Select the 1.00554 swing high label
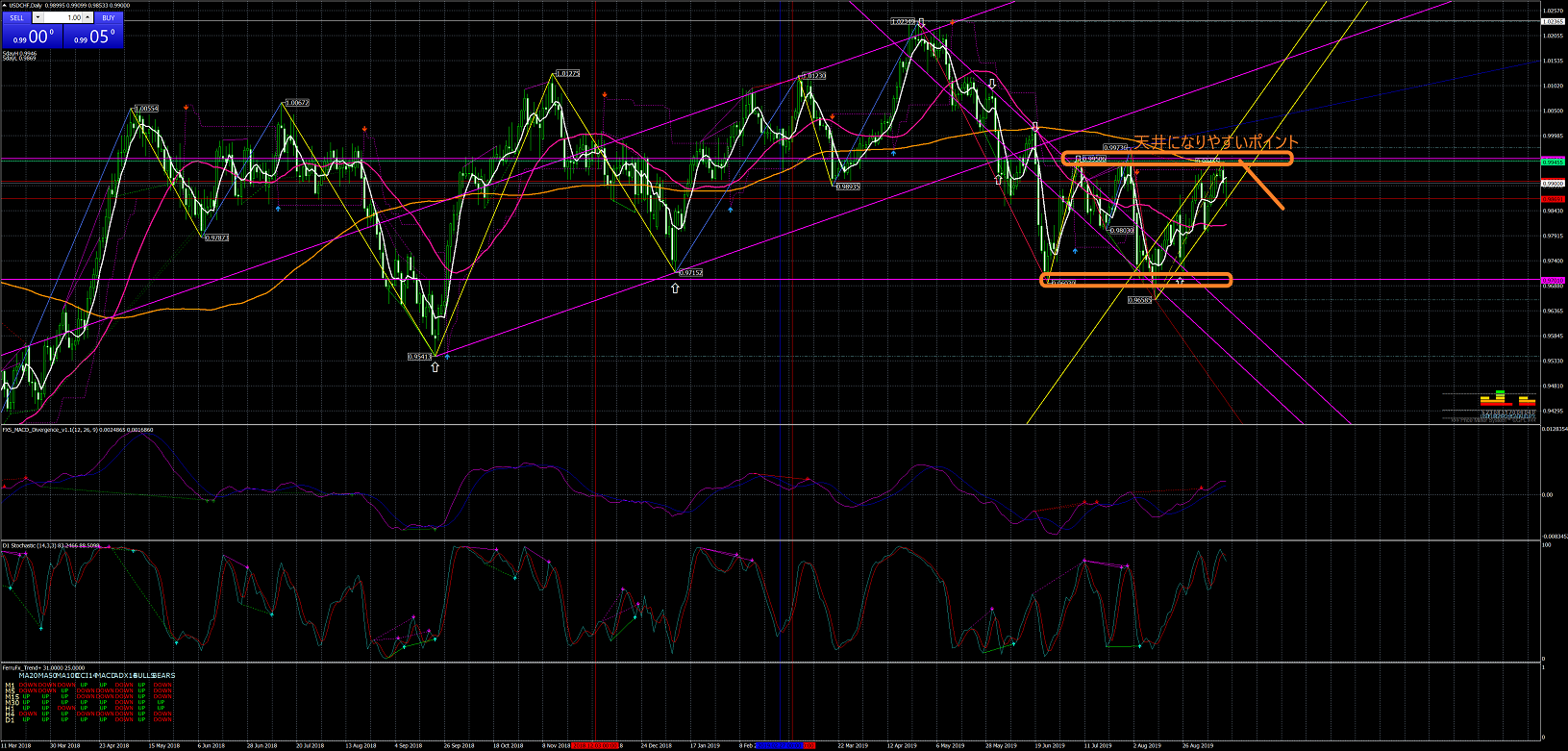Screen dimensions: 1568x751 click(x=147, y=109)
